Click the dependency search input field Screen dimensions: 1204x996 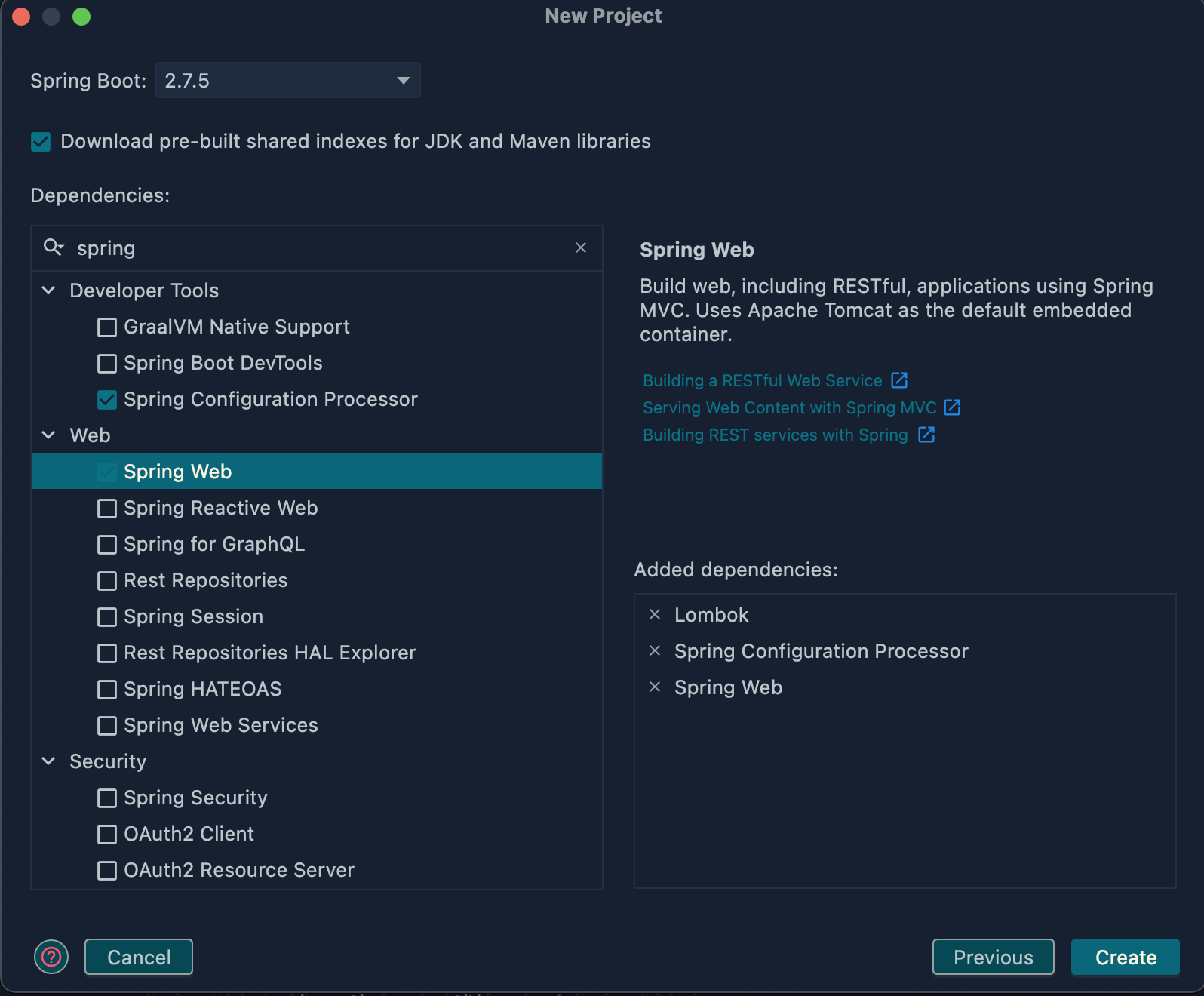tap(317, 248)
